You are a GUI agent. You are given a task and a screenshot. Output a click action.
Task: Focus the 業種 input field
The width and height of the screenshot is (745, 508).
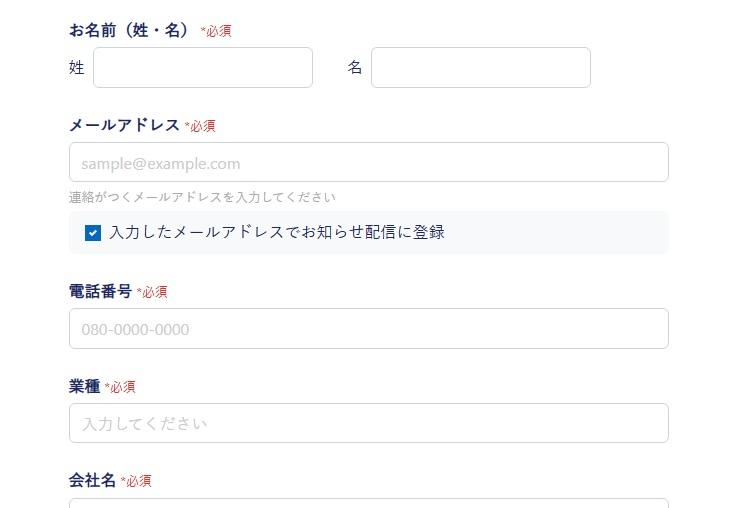(x=368, y=423)
